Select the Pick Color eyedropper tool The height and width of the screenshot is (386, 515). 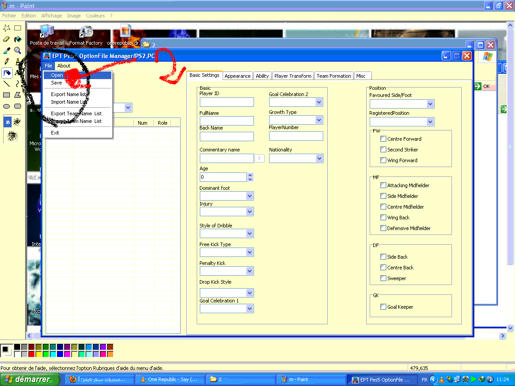point(7,50)
